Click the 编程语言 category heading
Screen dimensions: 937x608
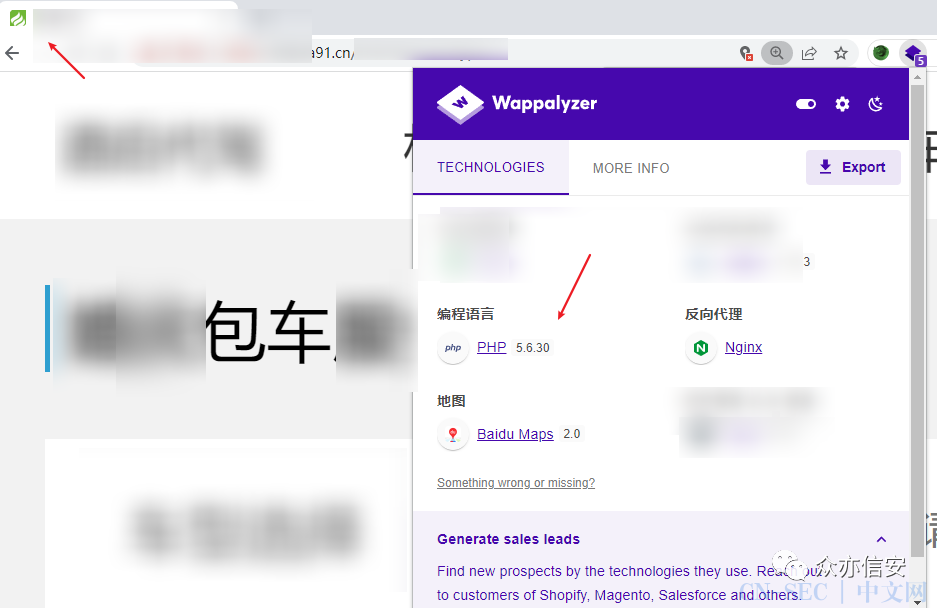pyautogui.click(x=466, y=314)
